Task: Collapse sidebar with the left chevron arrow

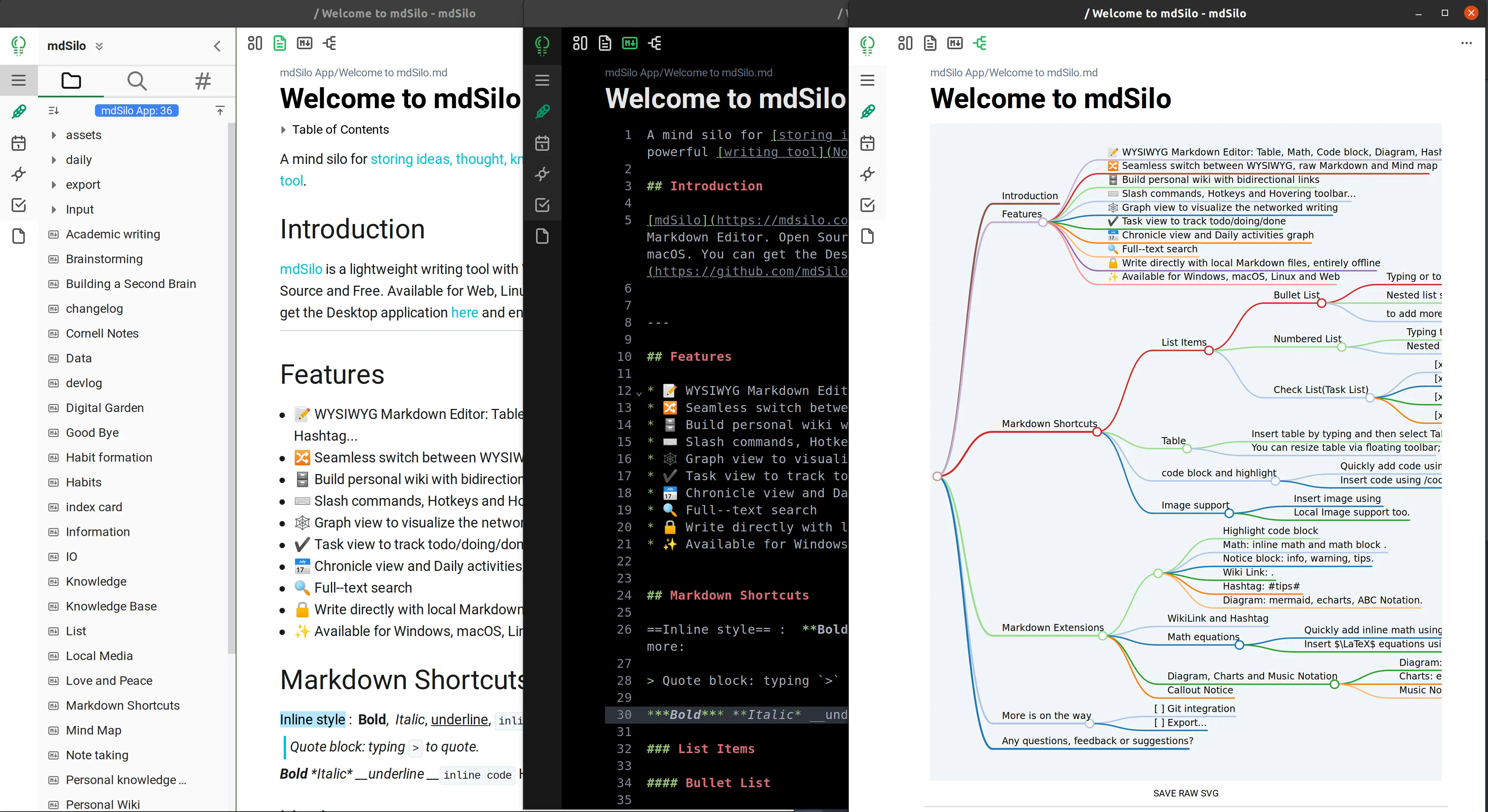Action: click(217, 46)
